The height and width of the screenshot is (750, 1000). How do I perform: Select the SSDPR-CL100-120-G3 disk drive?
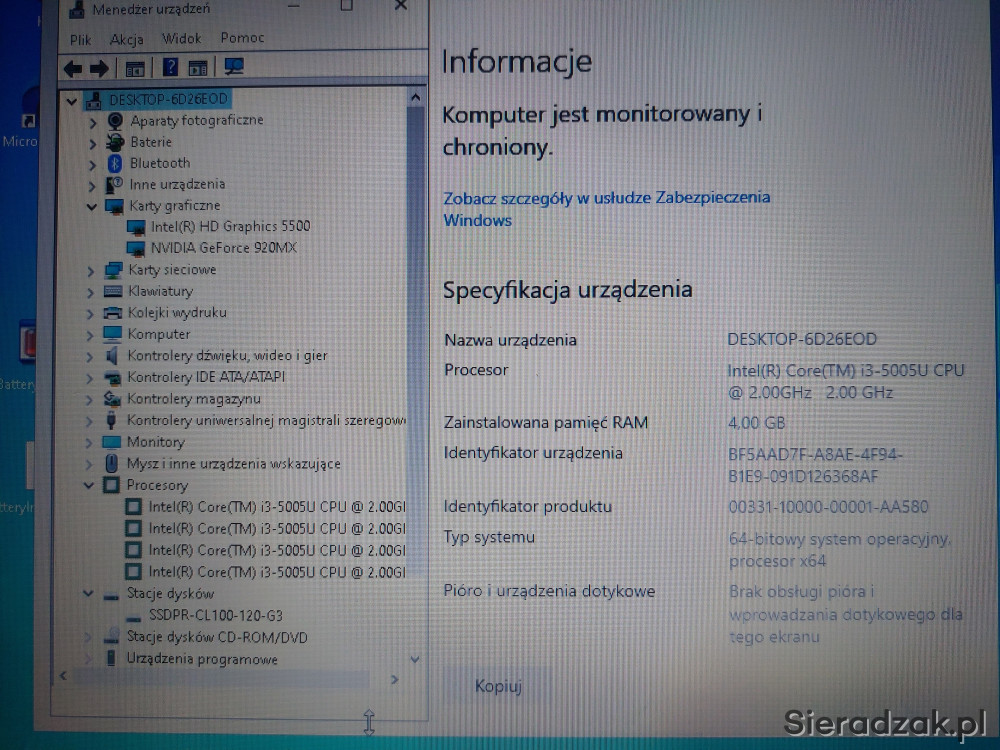pos(216,615)
